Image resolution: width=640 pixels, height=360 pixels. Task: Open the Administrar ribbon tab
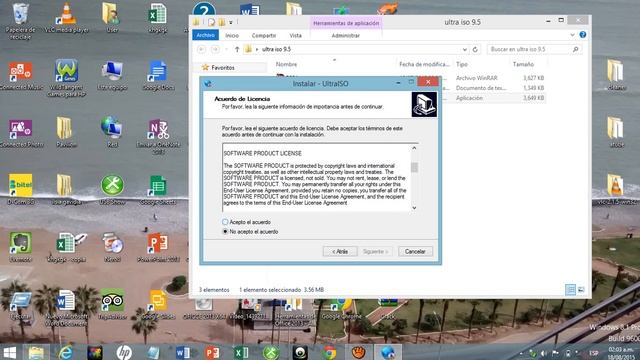tap(345, 36)
